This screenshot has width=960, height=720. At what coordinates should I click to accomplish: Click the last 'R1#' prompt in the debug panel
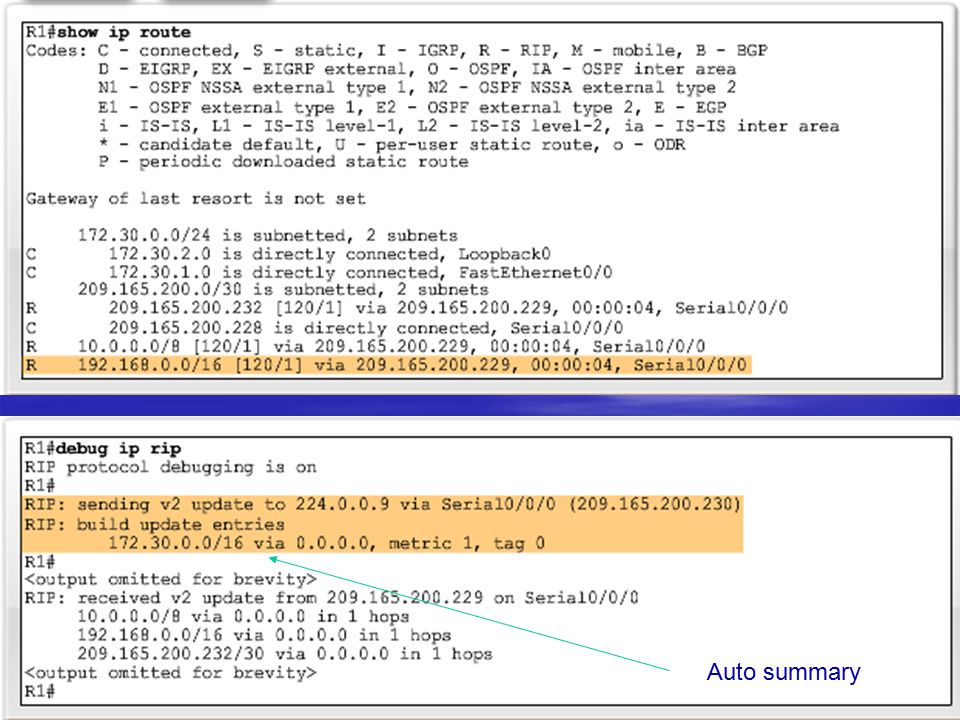tap(40, 691)
